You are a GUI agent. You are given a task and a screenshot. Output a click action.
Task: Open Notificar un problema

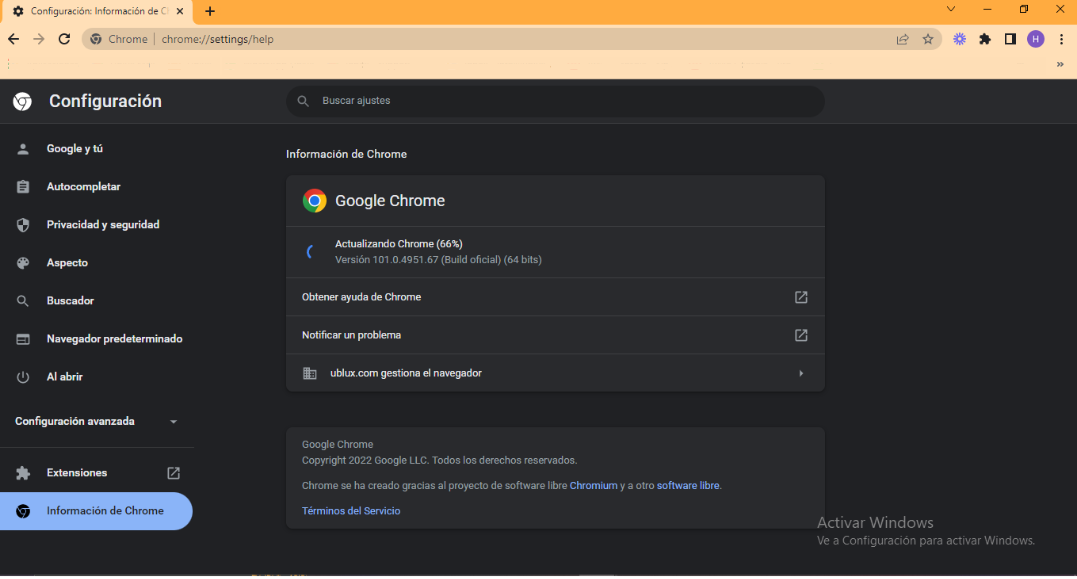(555, 335)
